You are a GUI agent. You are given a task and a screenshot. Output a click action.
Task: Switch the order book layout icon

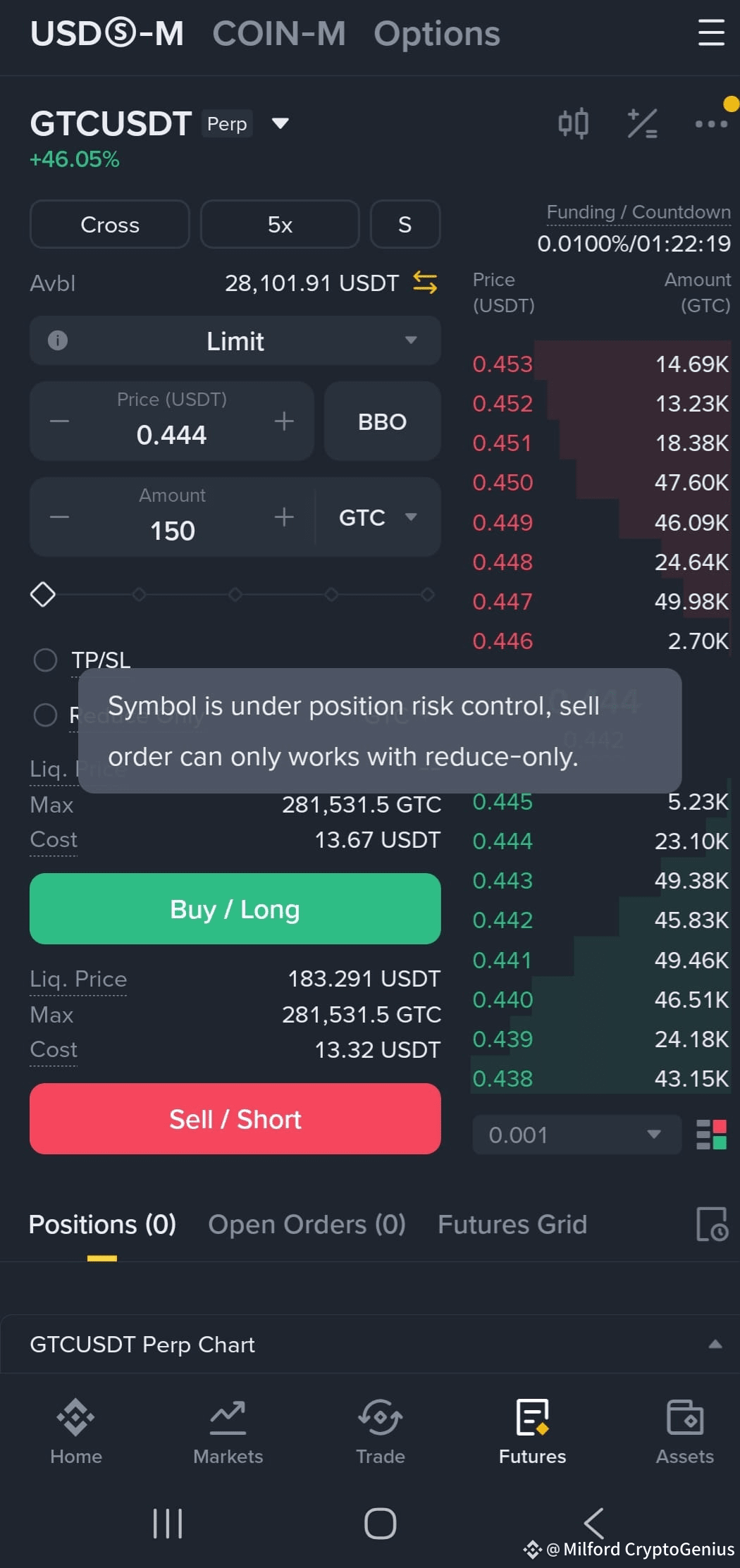tap(711, 1135)
